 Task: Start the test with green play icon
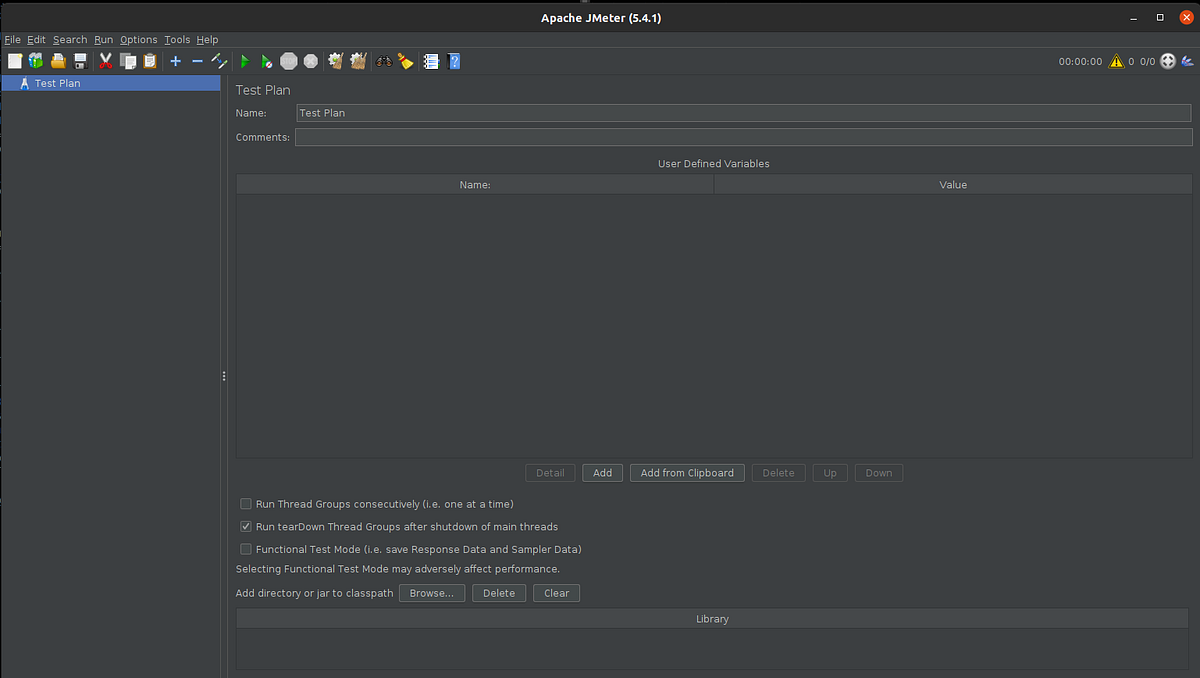coord(245,61)
